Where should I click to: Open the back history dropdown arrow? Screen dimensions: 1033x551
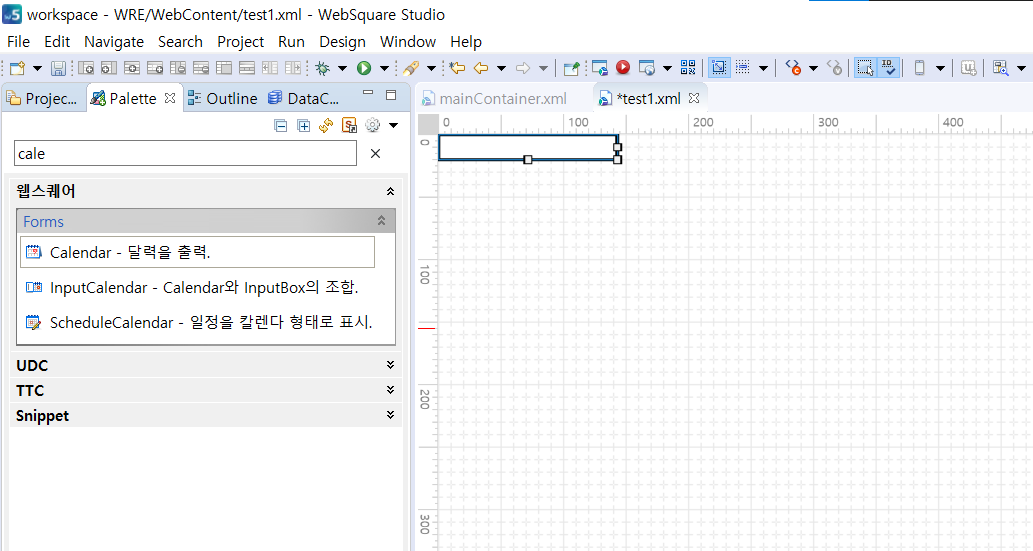tap(501, 68)
